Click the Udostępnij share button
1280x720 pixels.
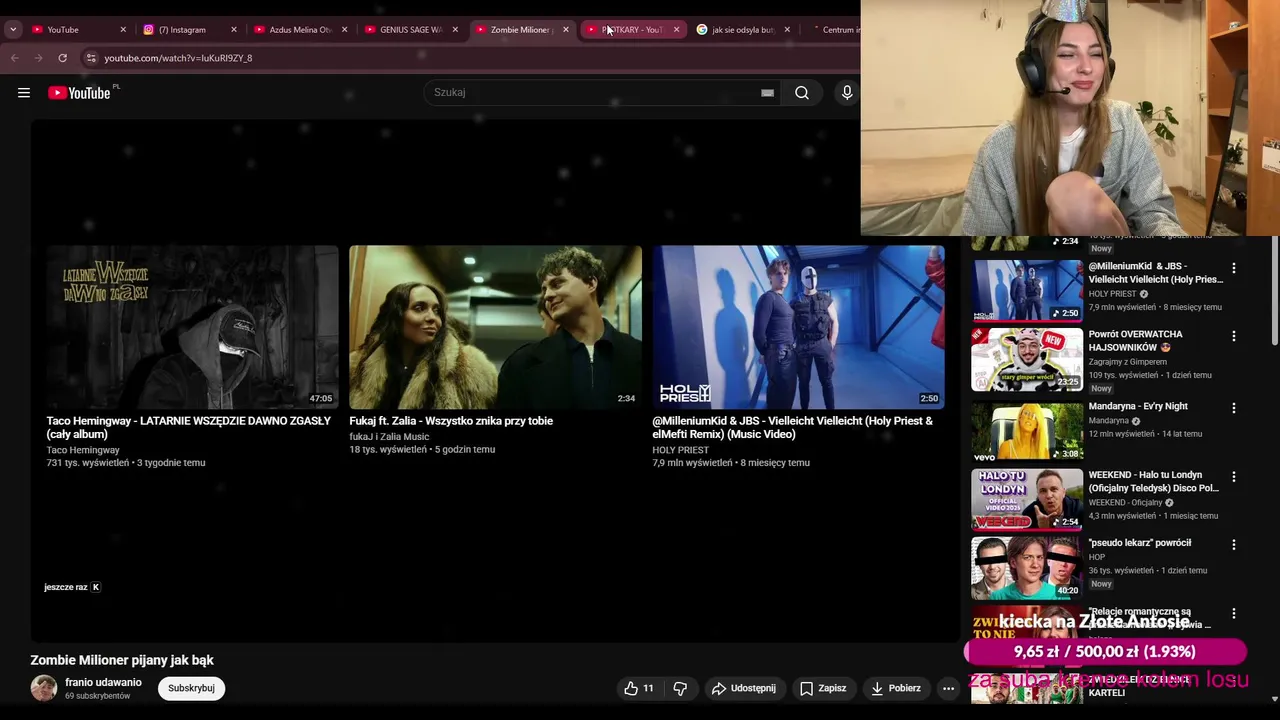(x=743, y=688)
